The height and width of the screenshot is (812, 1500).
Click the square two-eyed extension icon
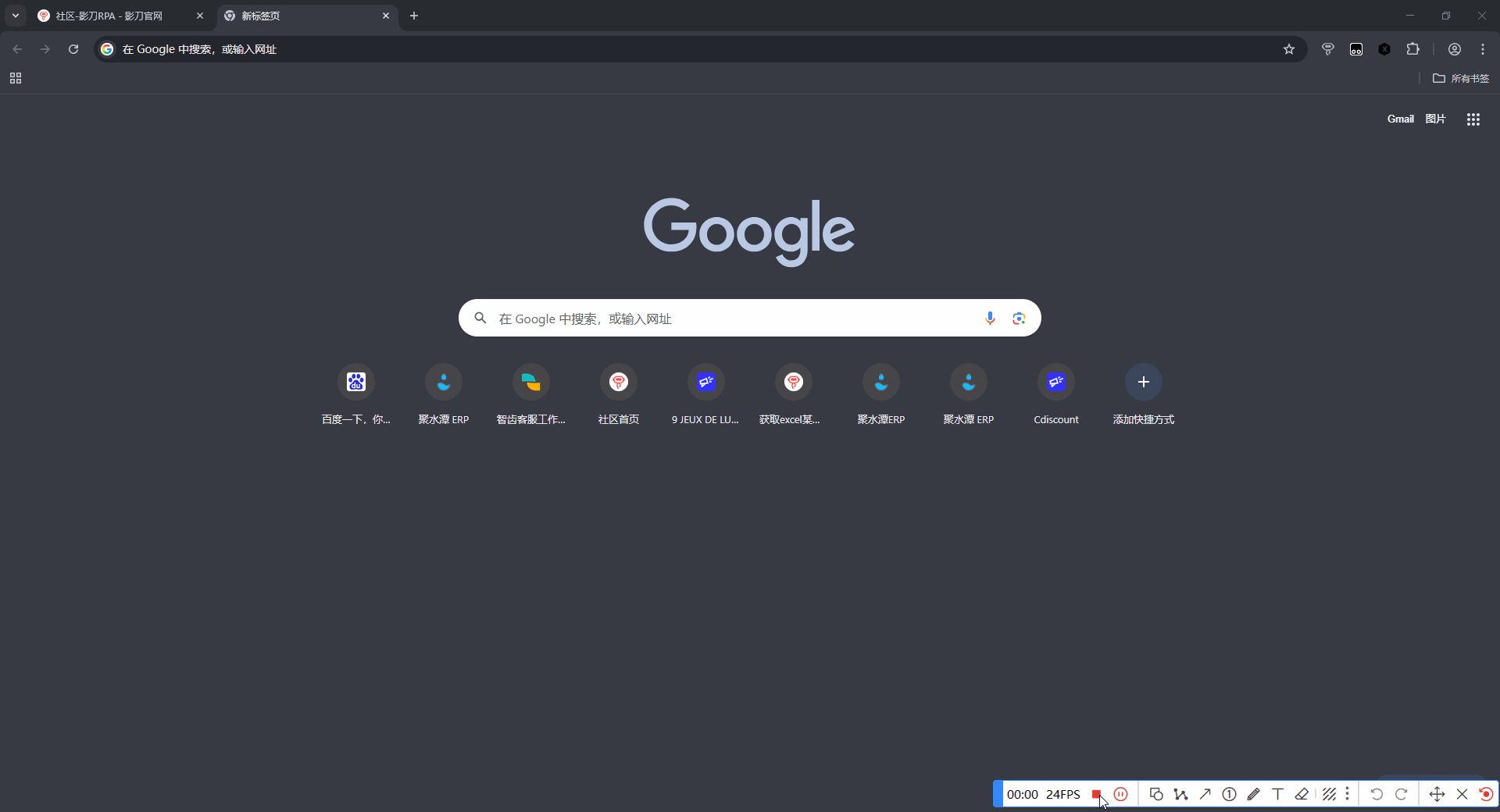click(1356, 49)
